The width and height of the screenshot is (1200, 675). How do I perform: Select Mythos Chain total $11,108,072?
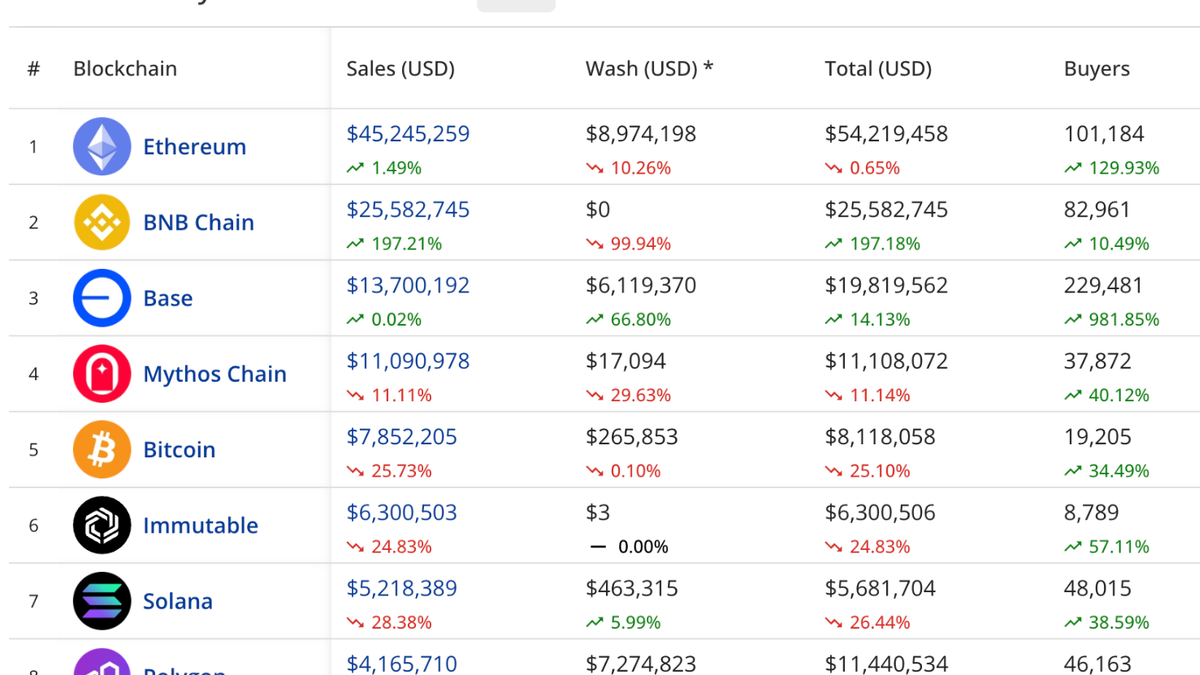coord(887,361)
